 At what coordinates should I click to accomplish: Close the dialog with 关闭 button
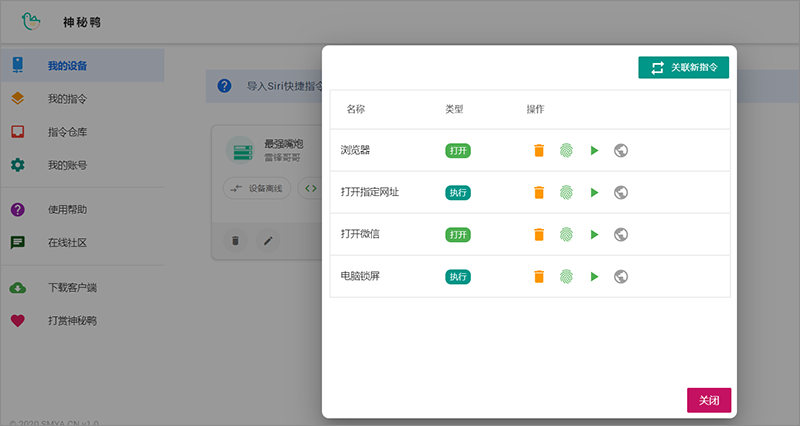pyautogui.click(x=709, y=400)
